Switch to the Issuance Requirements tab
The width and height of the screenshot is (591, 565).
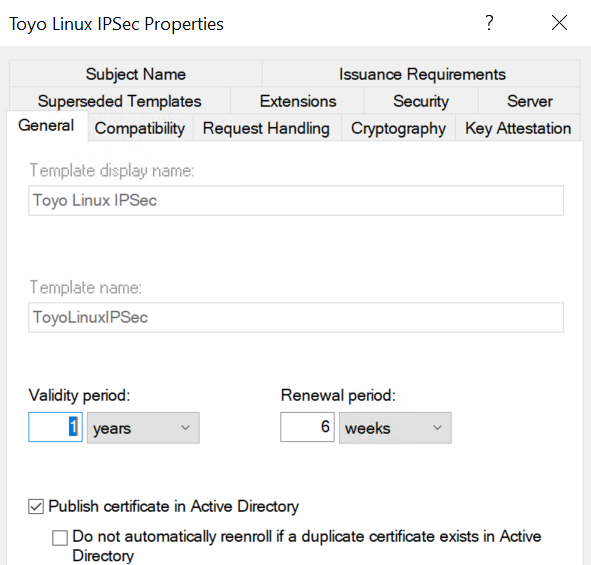point(421,74)
